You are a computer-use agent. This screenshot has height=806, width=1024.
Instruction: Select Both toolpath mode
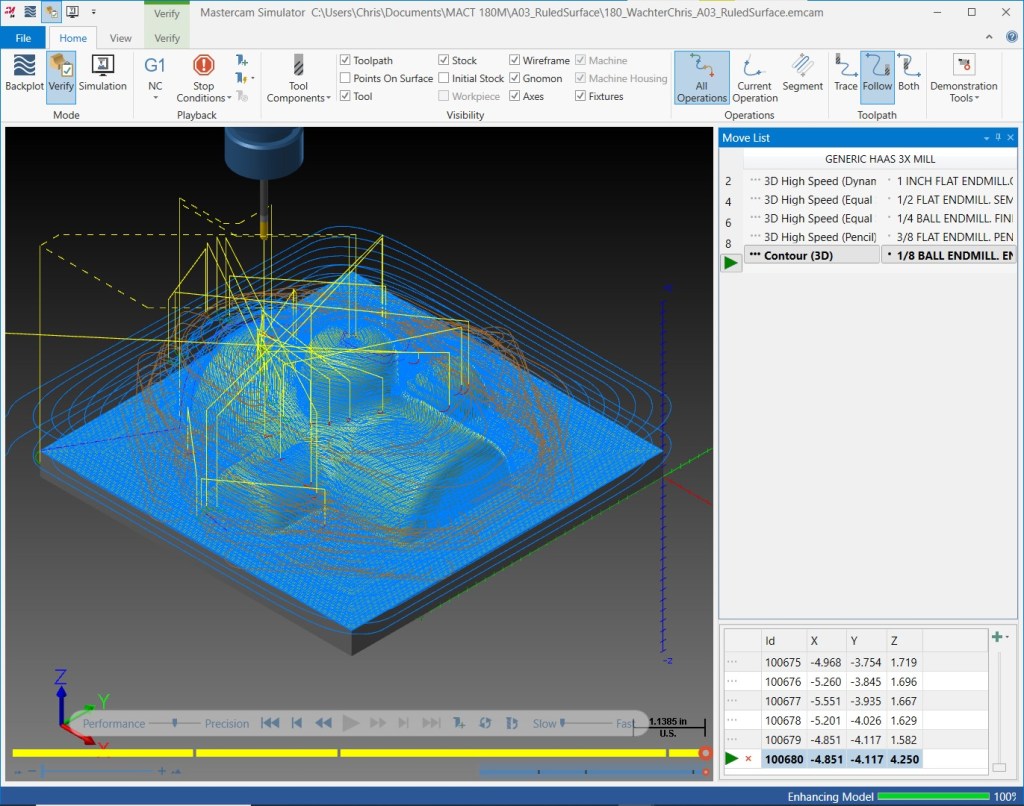click(x=908, y=73)
